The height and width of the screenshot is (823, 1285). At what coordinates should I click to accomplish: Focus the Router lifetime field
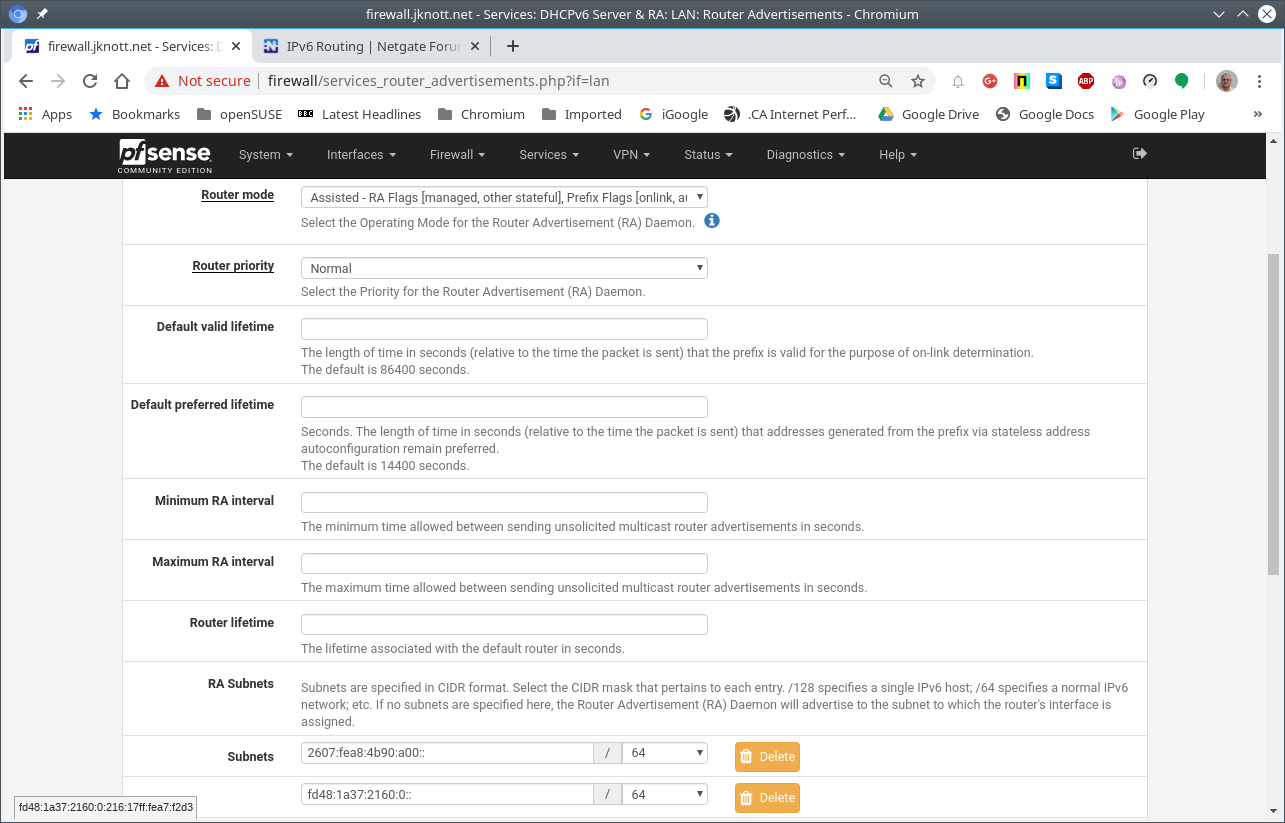point(504,625)
